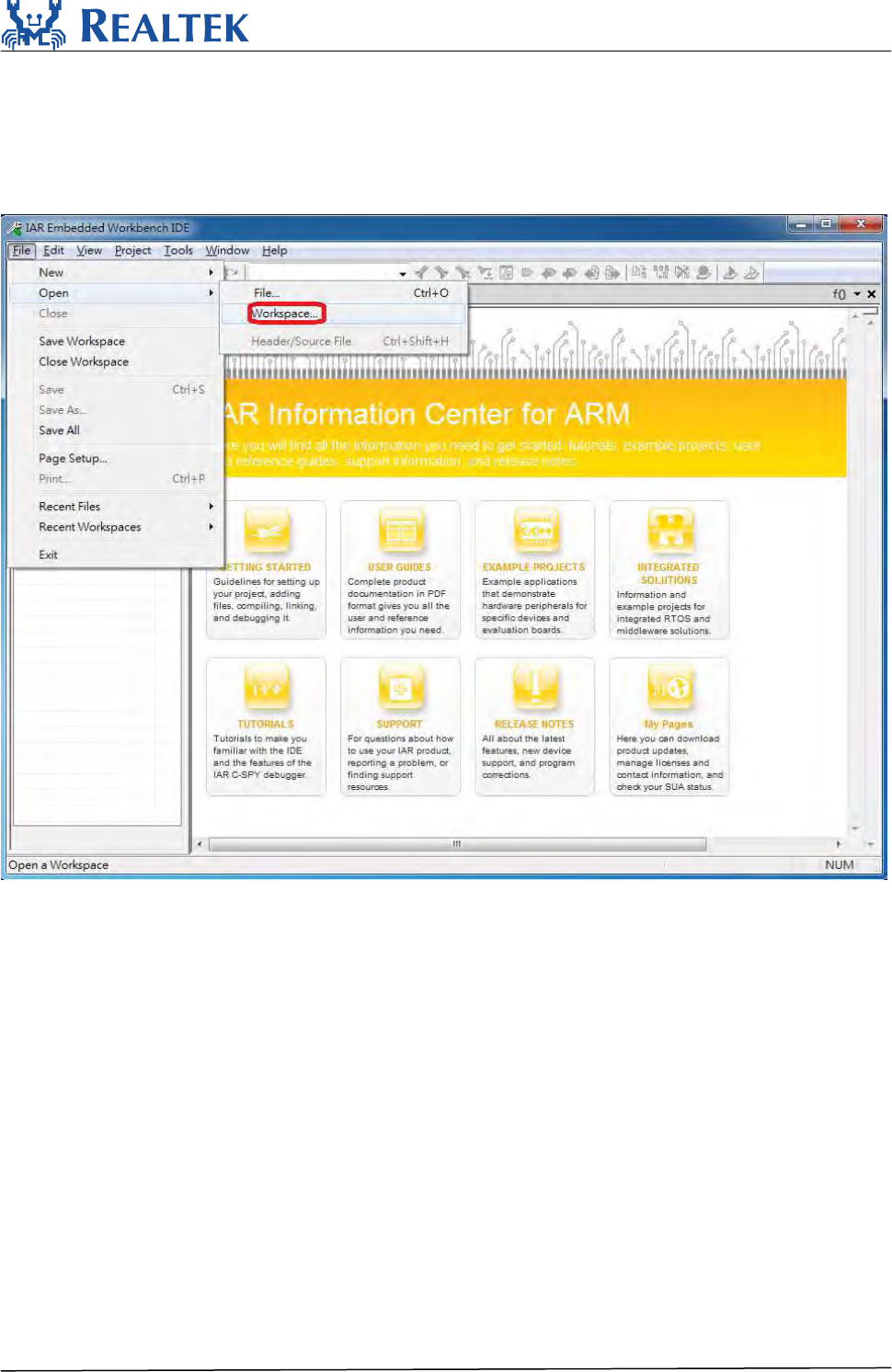
Task: Click the Navigate Forward toolbar icon
Action: coord(612,272)
